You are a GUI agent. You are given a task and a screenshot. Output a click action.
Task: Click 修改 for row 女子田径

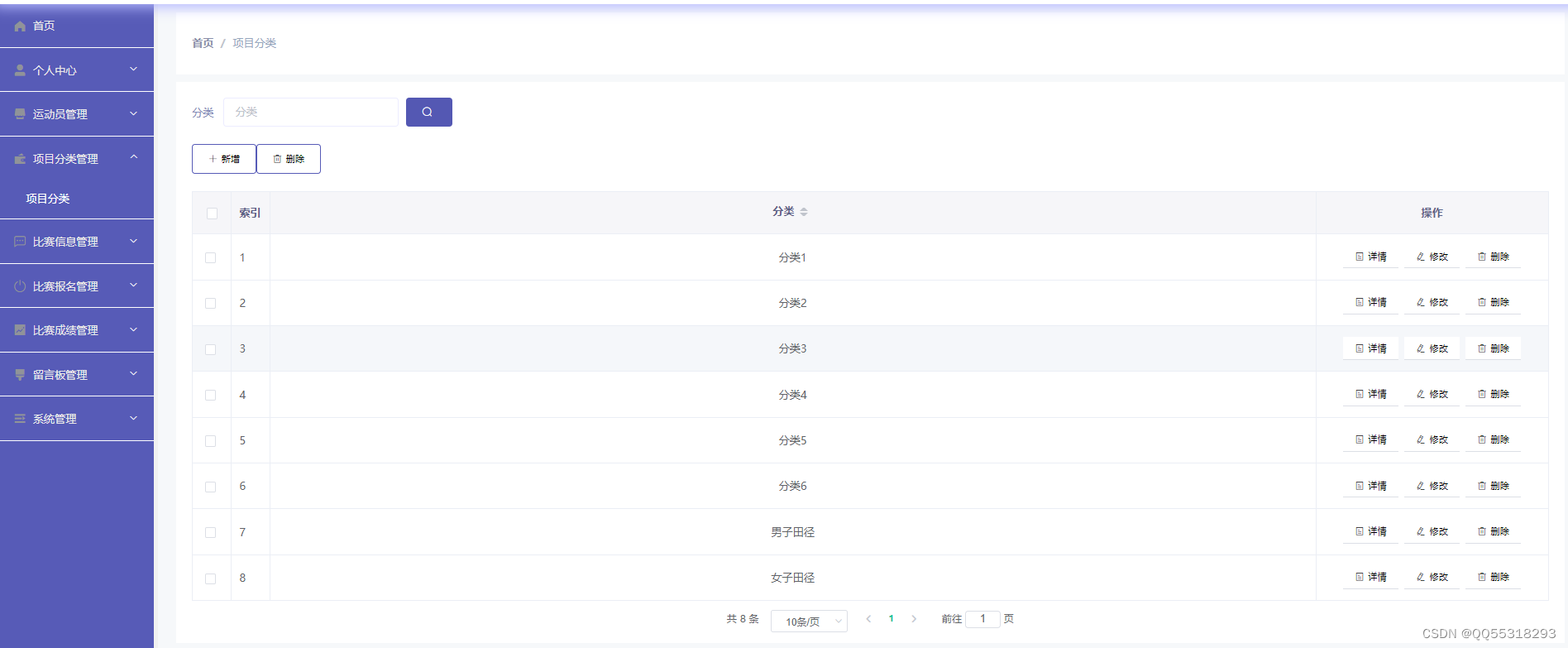[1432, 577]
